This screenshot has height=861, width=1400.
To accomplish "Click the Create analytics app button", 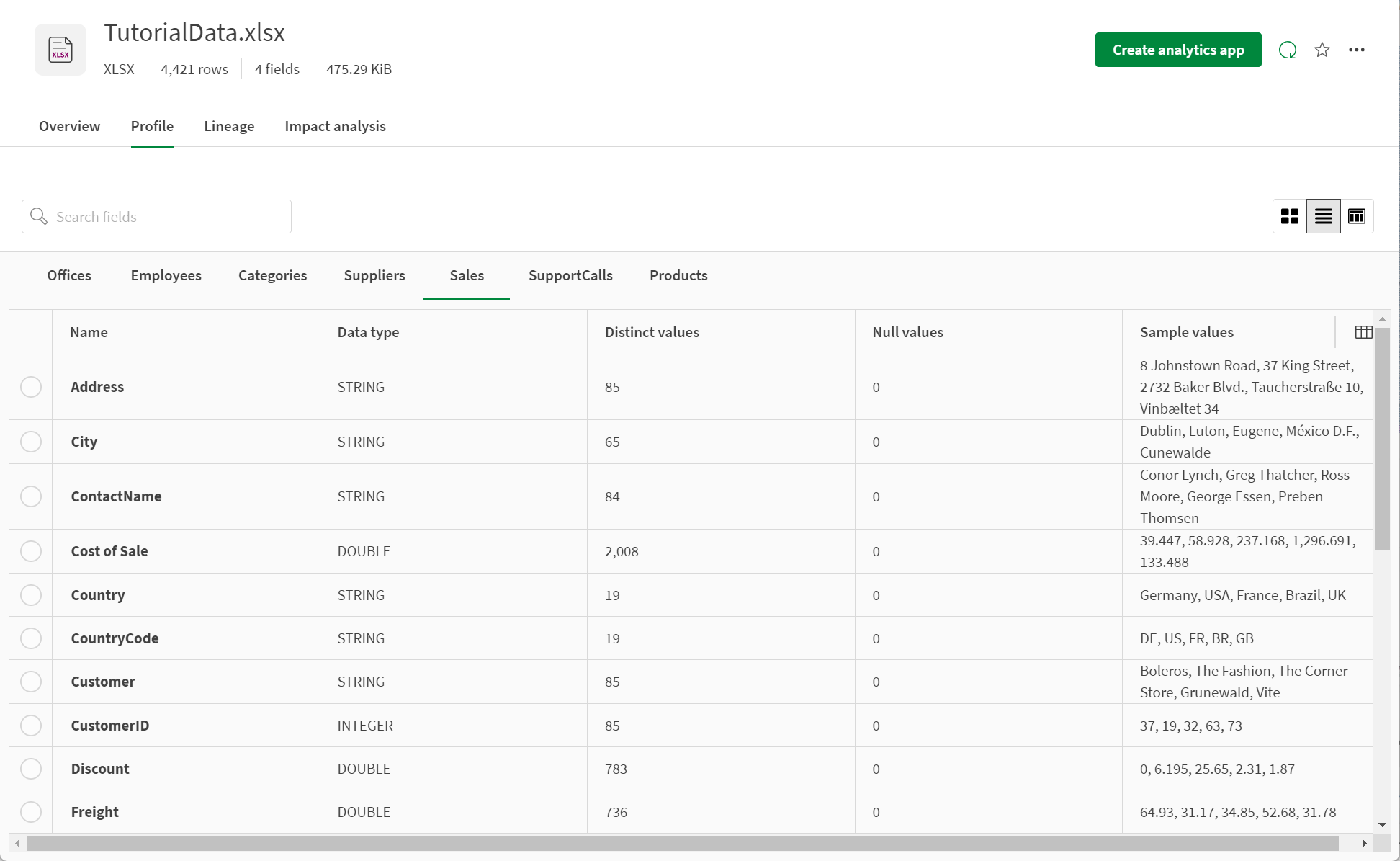I will pos(1177,49).
